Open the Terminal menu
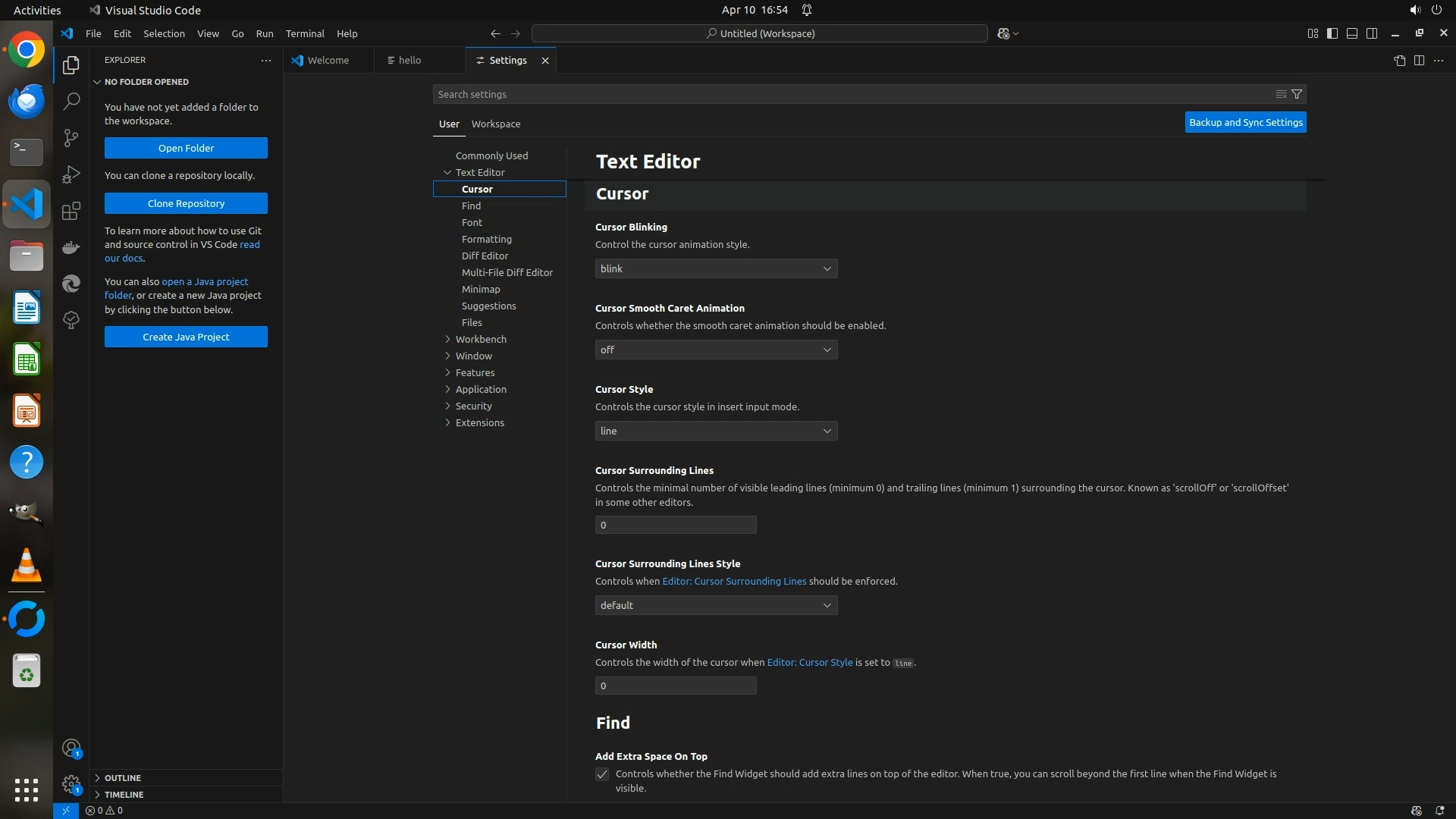This screenshot has width=1456, height=819. coord(305,33)
